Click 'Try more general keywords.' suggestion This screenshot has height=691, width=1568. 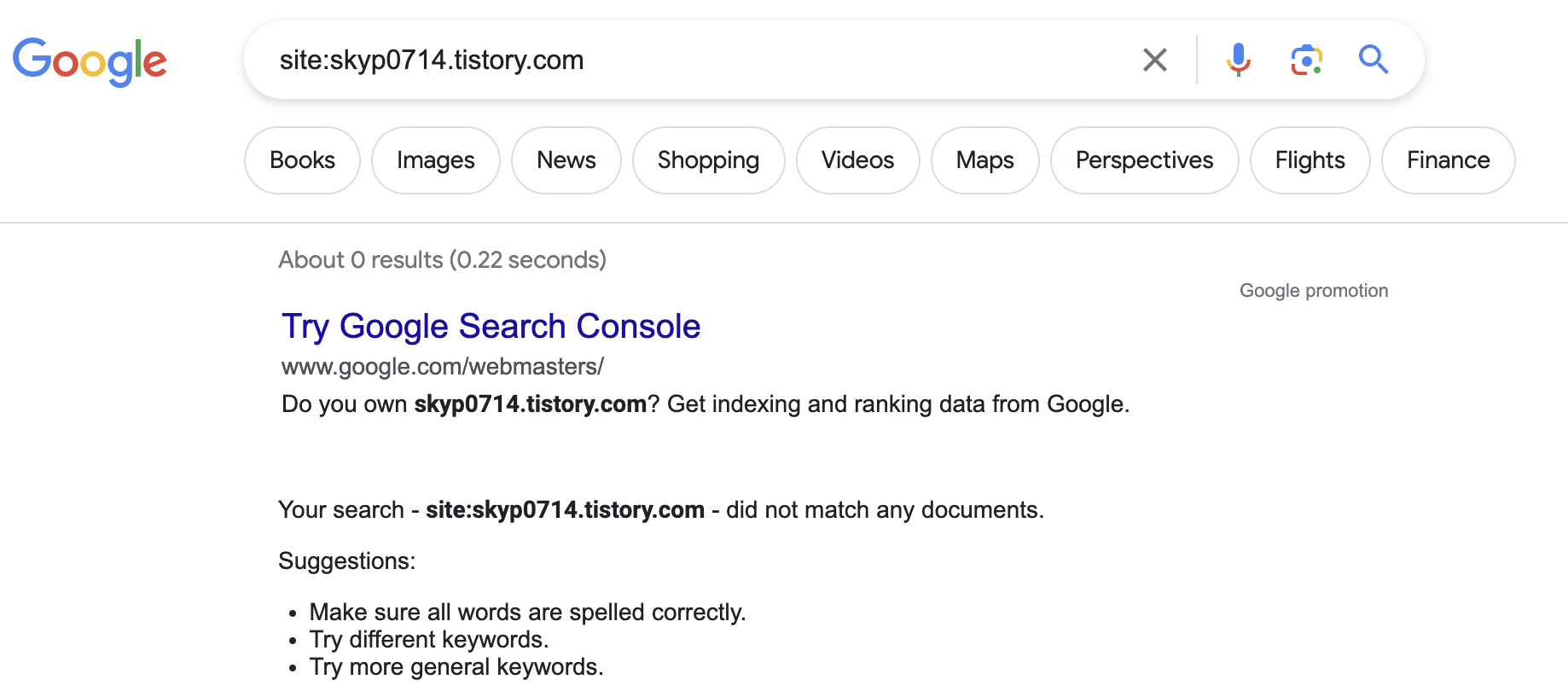pos(456,667)
